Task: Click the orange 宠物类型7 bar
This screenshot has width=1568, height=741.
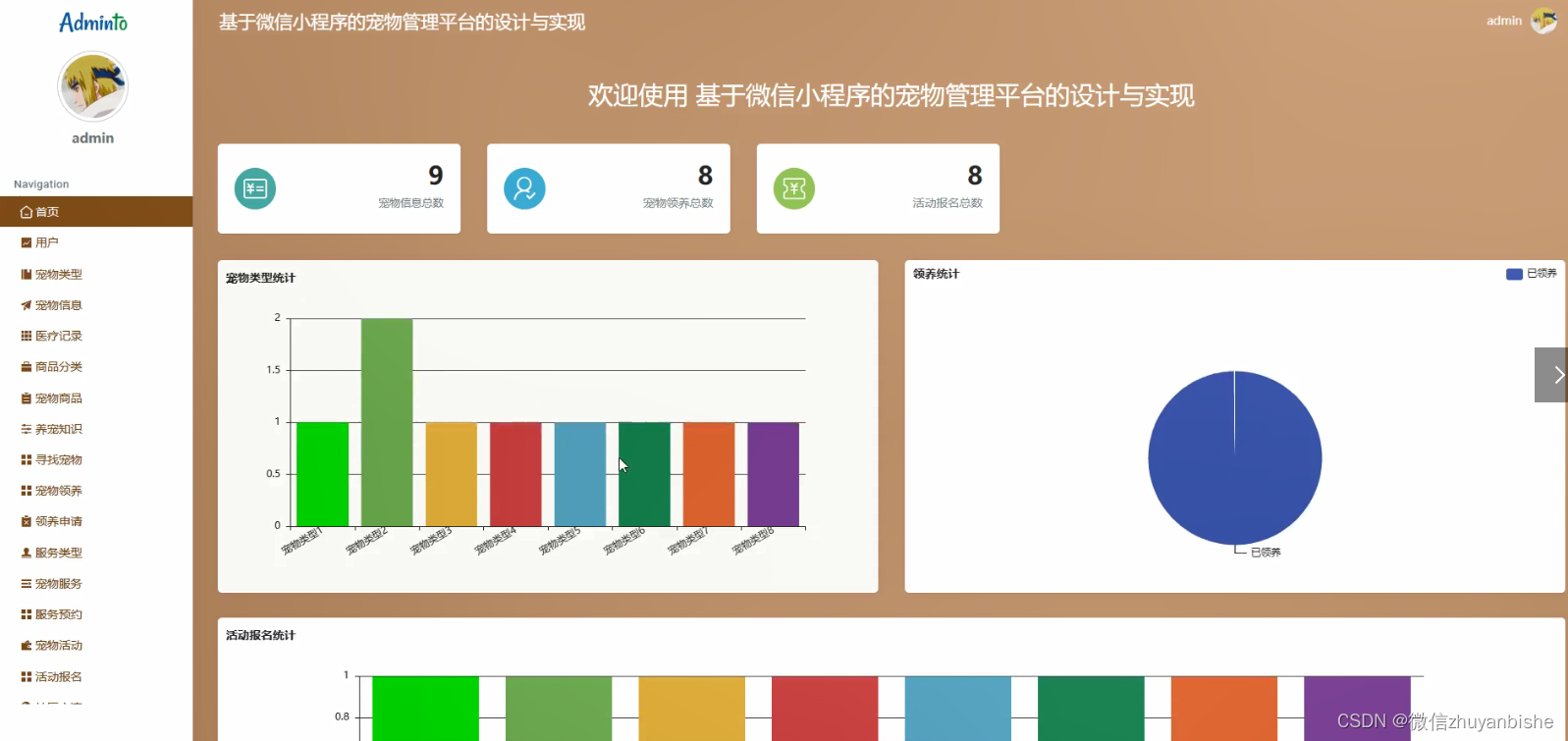Action: [709, 474]
